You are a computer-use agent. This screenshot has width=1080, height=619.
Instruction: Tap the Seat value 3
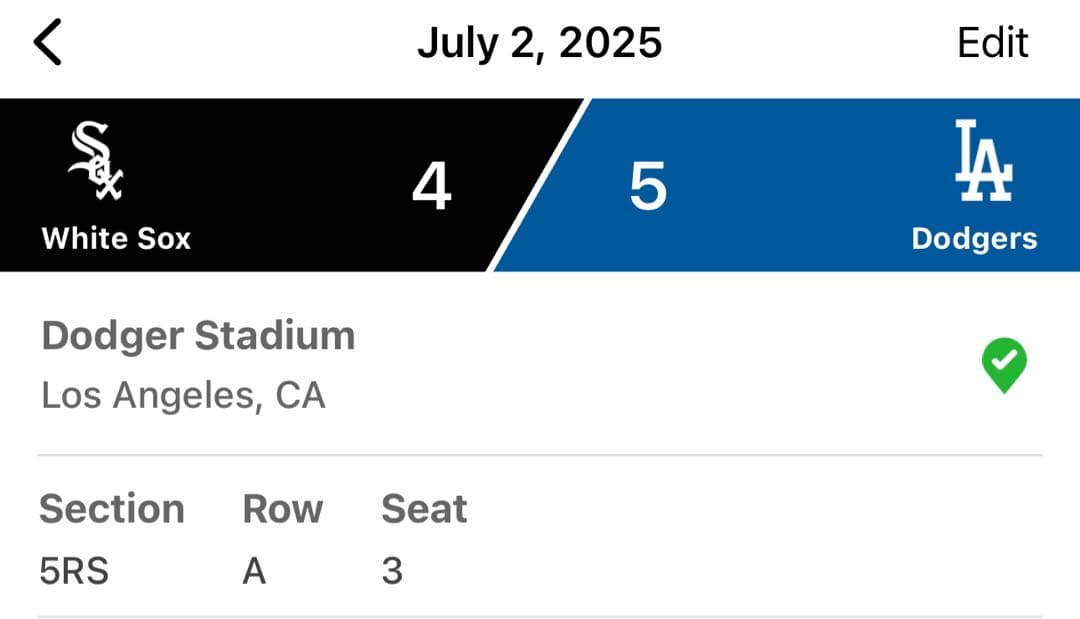coord(392,571)
